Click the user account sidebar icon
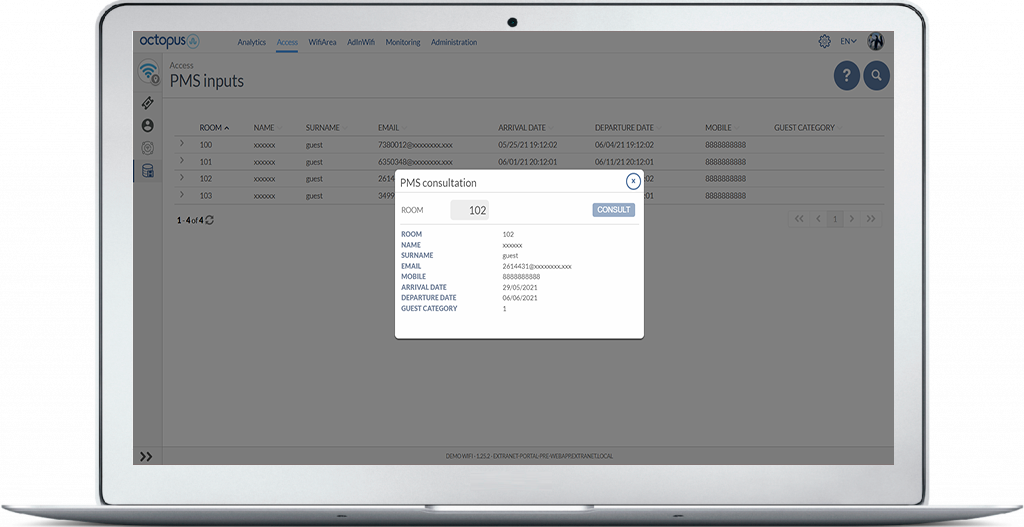The width and height of the screenshot is (1024, 527). click(x=148, y=125)
